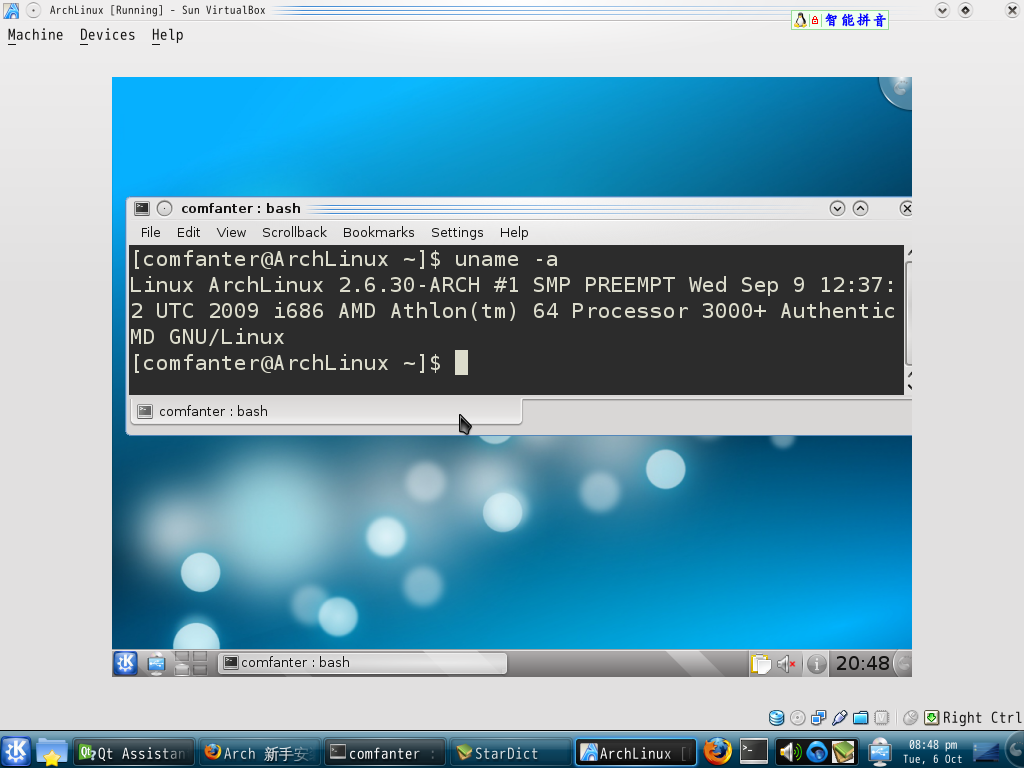1024x768 pixels.
Task: Click the muted volume icon in guest tray
Action: click(x=786, y=664)
